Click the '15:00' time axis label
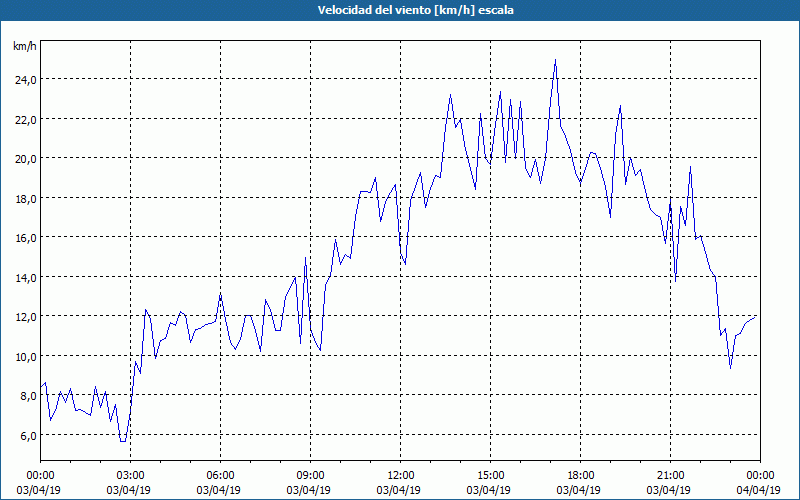Screen dimensions: 800x500 (490, 476)
